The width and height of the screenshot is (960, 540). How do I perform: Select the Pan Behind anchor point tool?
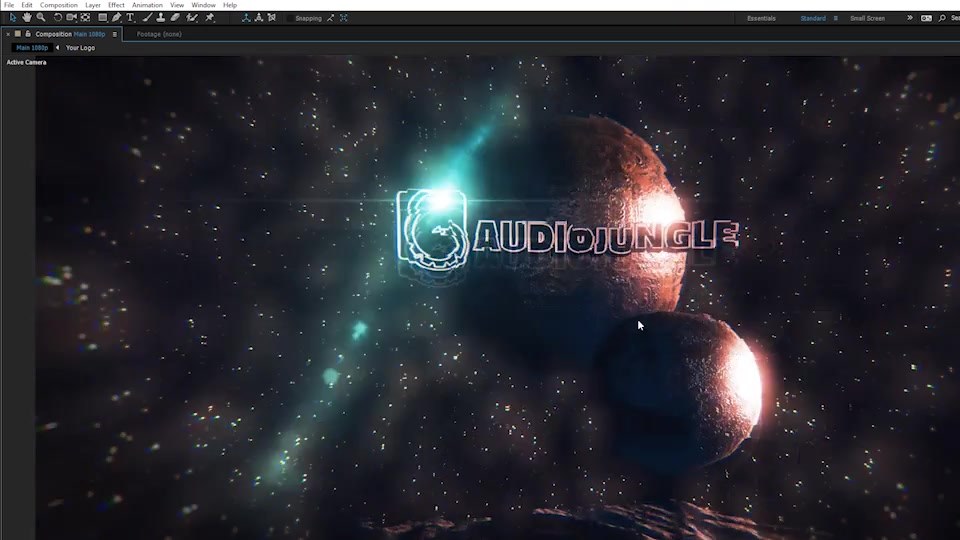(86, 18)
